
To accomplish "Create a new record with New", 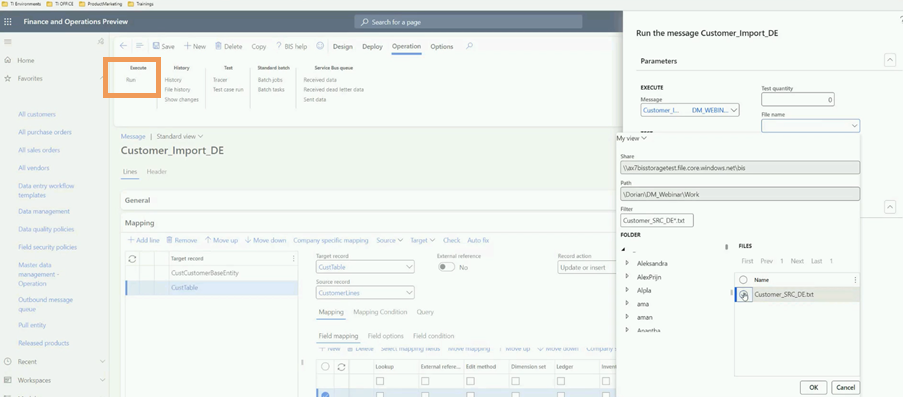I will pyautogui.click(x=195, y=47).
